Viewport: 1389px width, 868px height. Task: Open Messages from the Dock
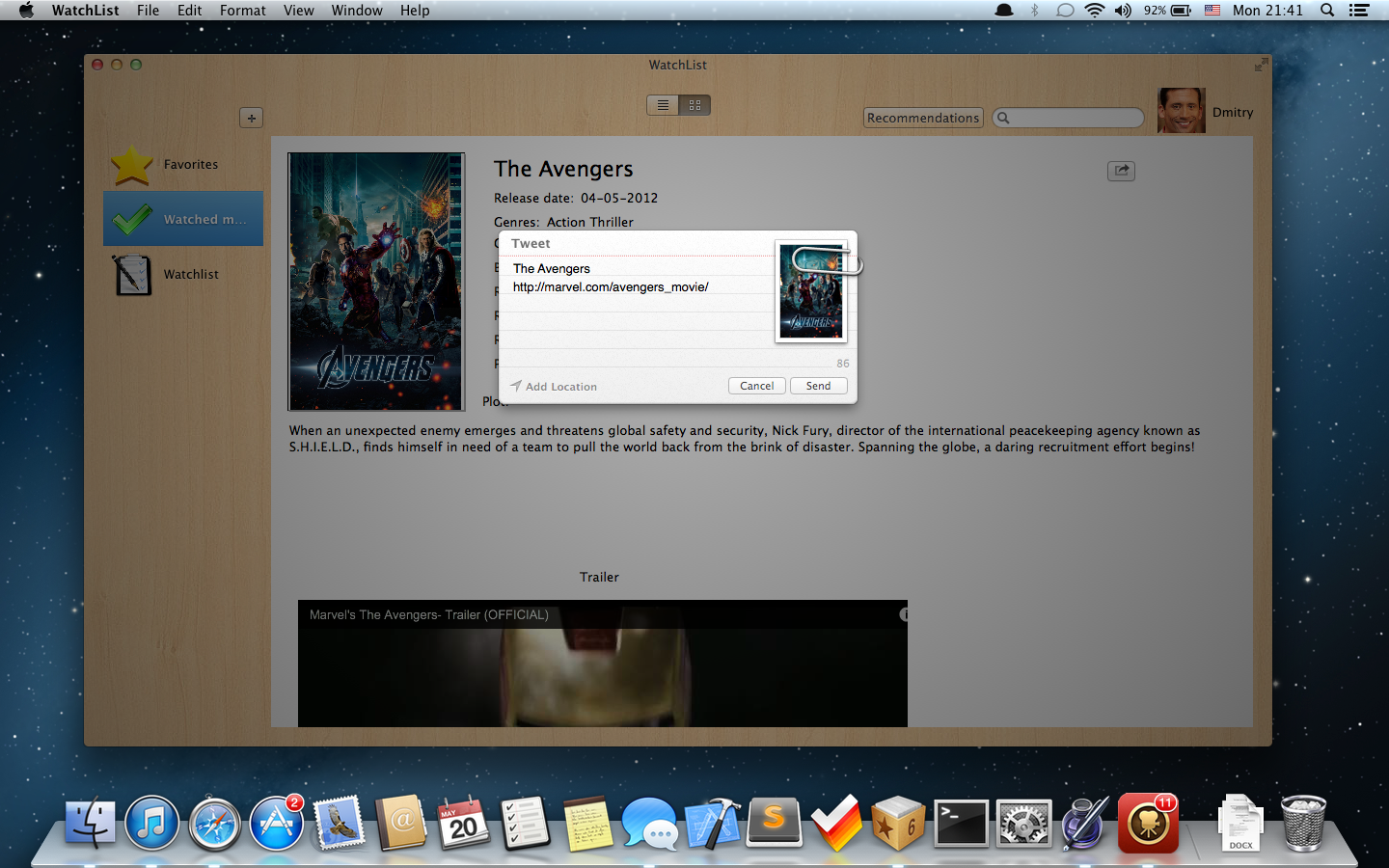click(x=650, y=825)
